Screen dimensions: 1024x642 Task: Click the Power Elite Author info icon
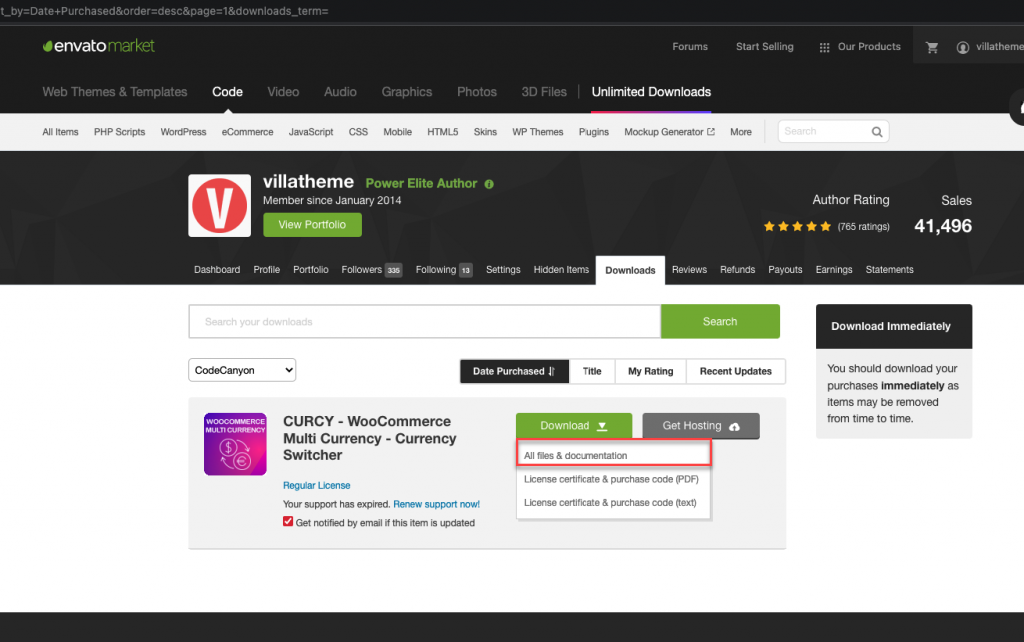(x=489, y=184)
